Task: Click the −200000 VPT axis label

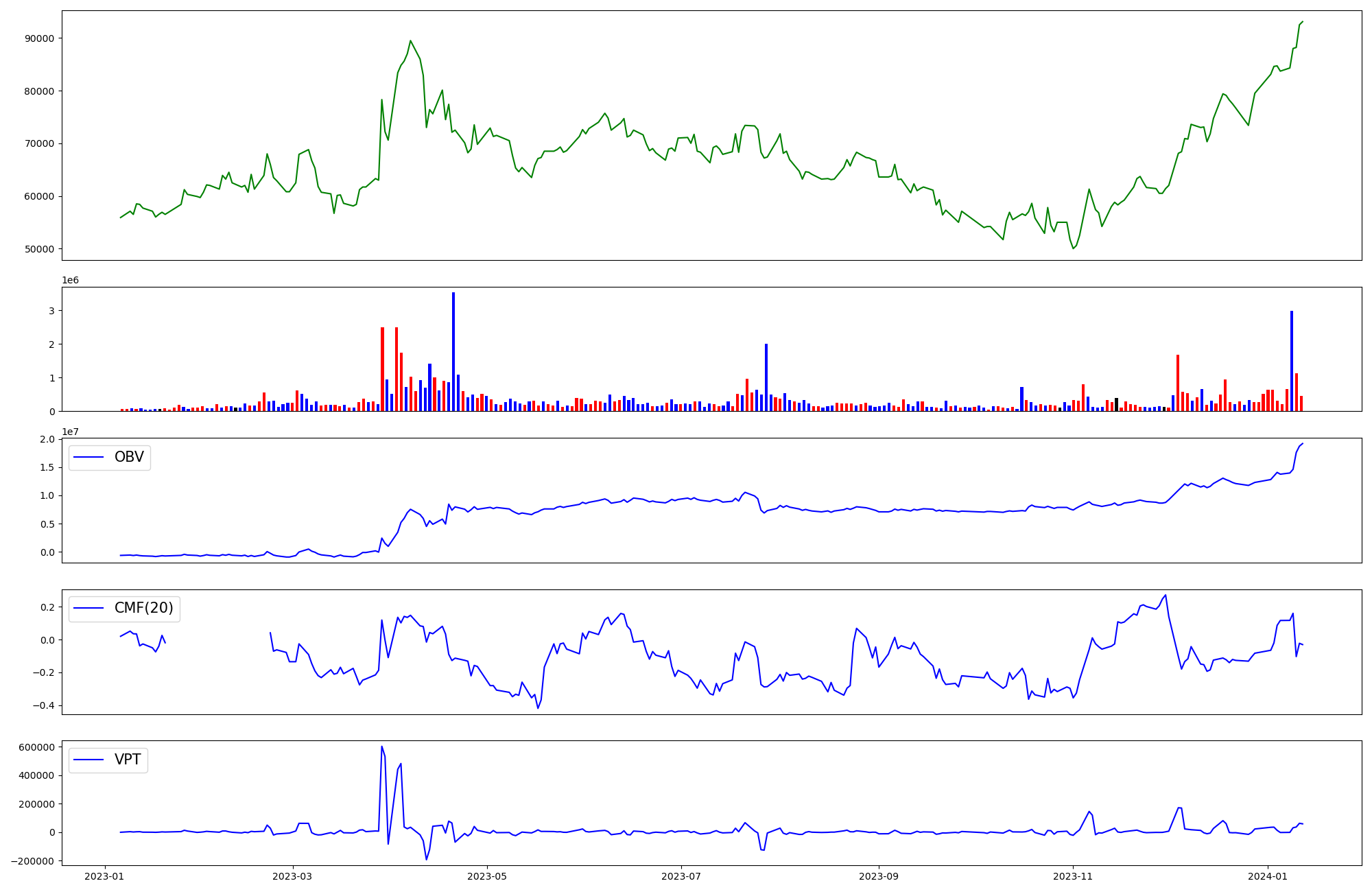Action: tap(33, 861)
